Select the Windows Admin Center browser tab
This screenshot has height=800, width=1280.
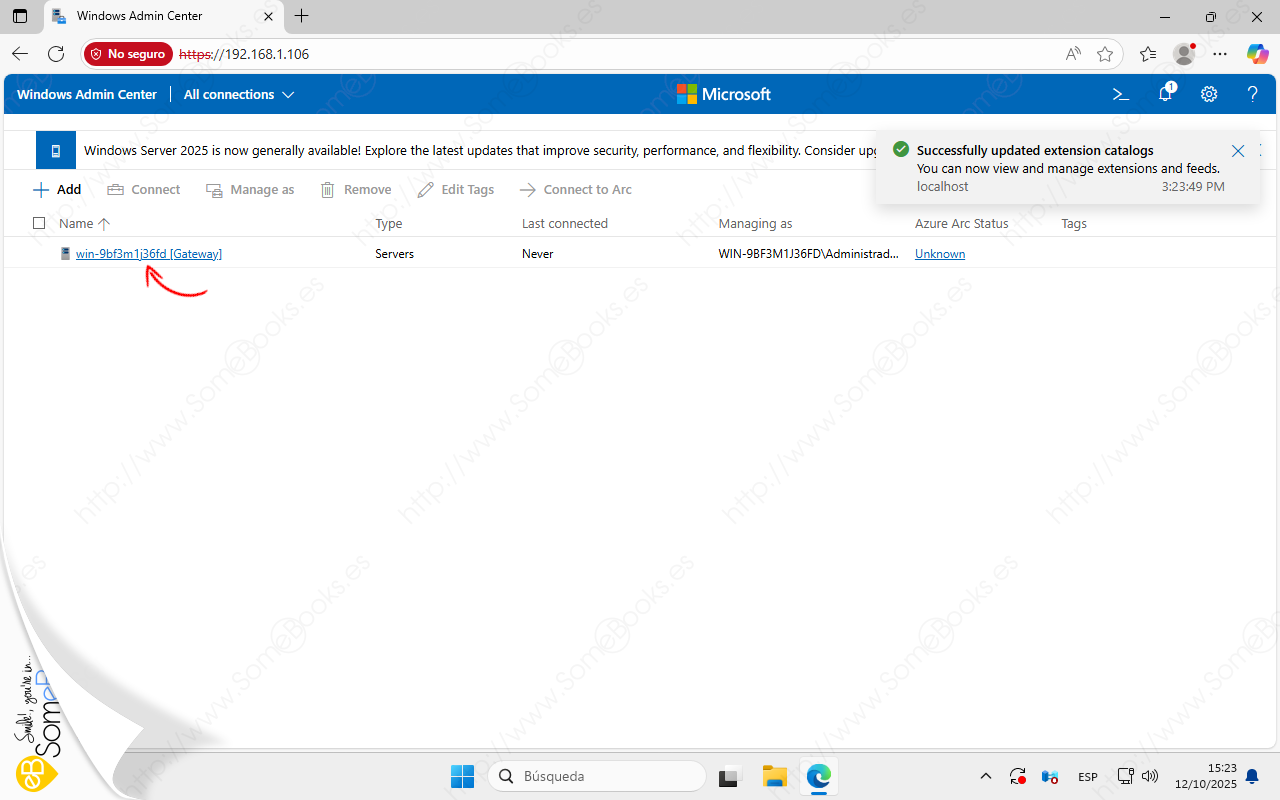[160, 16]
